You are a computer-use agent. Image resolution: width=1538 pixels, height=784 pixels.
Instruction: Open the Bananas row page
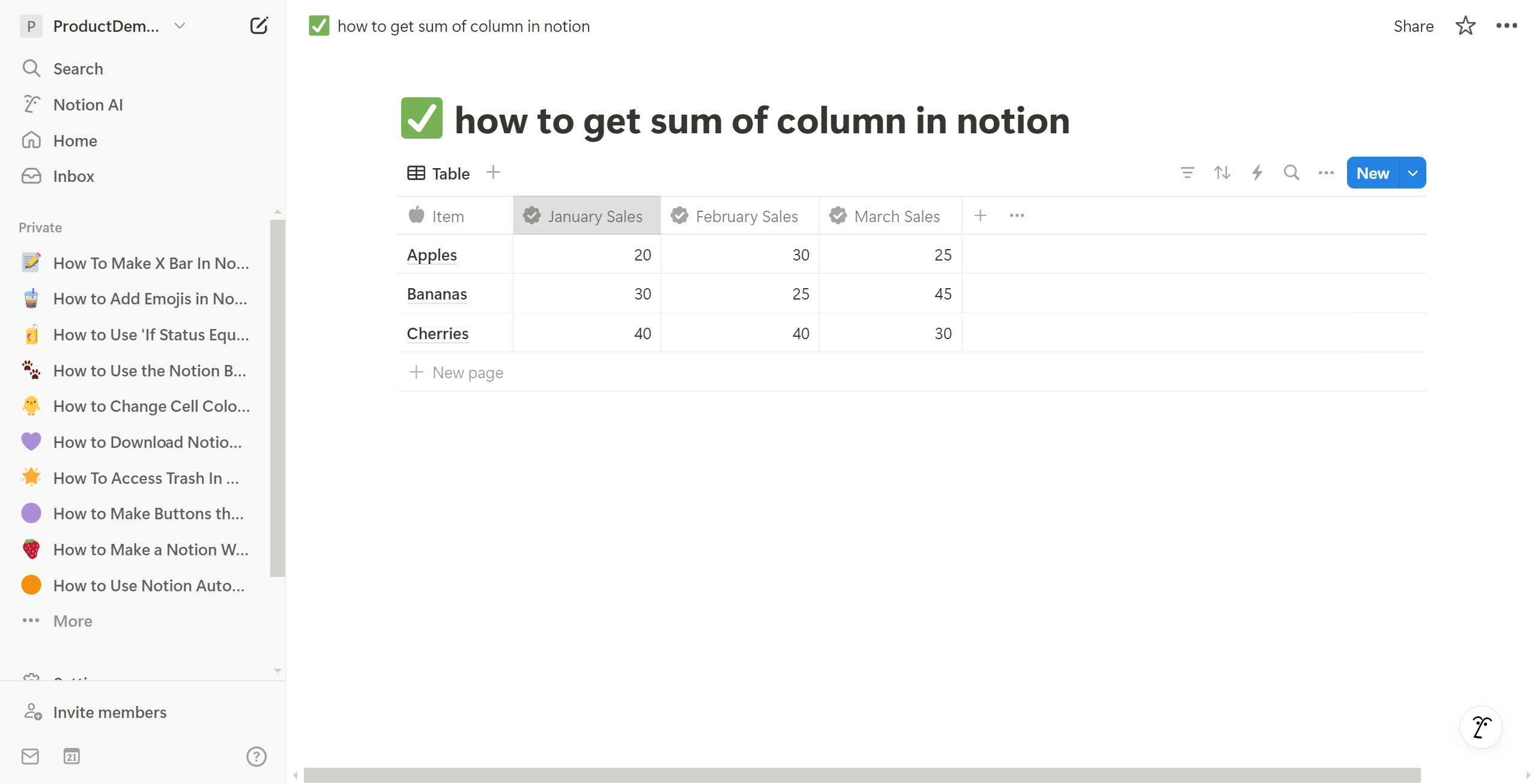pyautogui.click(x=437, y=294)
